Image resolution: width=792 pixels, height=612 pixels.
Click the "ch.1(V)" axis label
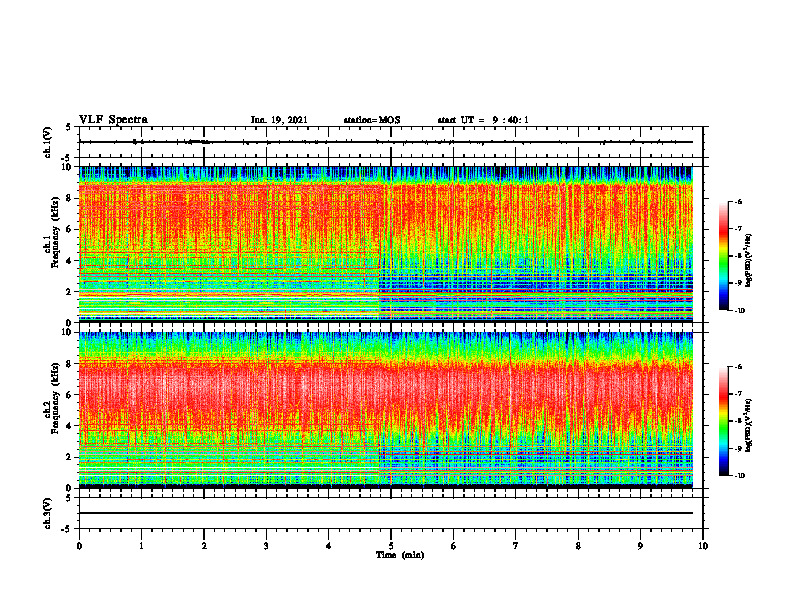[x=47, y=142]
